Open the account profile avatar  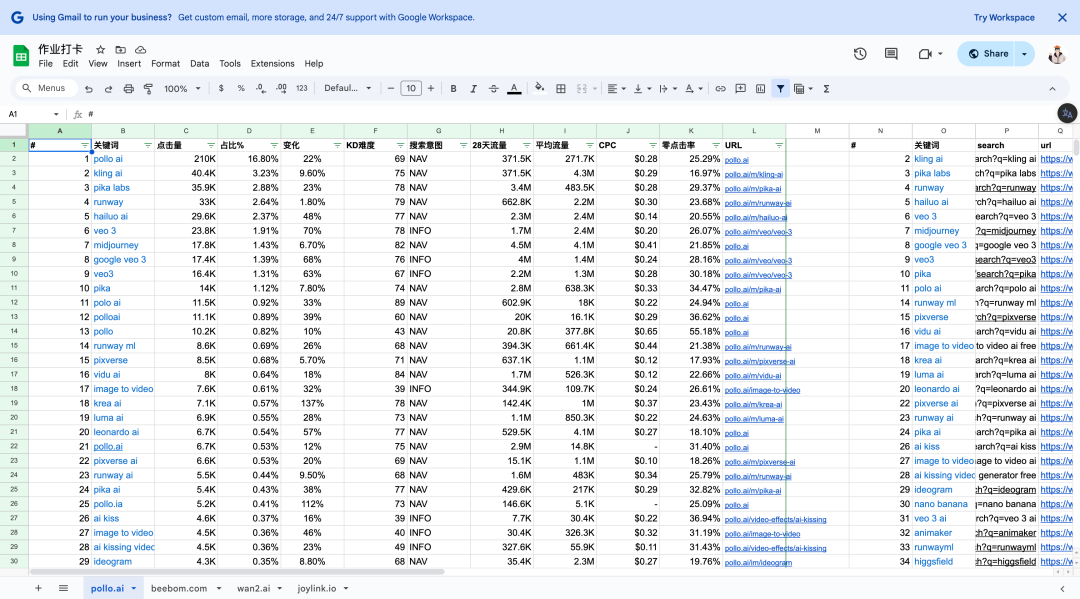pyautogui.click(x=1057, y=54)
